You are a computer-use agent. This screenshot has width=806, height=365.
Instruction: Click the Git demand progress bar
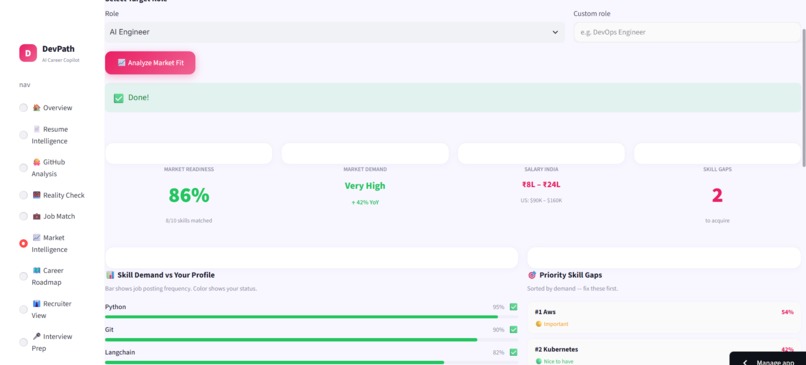click(311, 339)
